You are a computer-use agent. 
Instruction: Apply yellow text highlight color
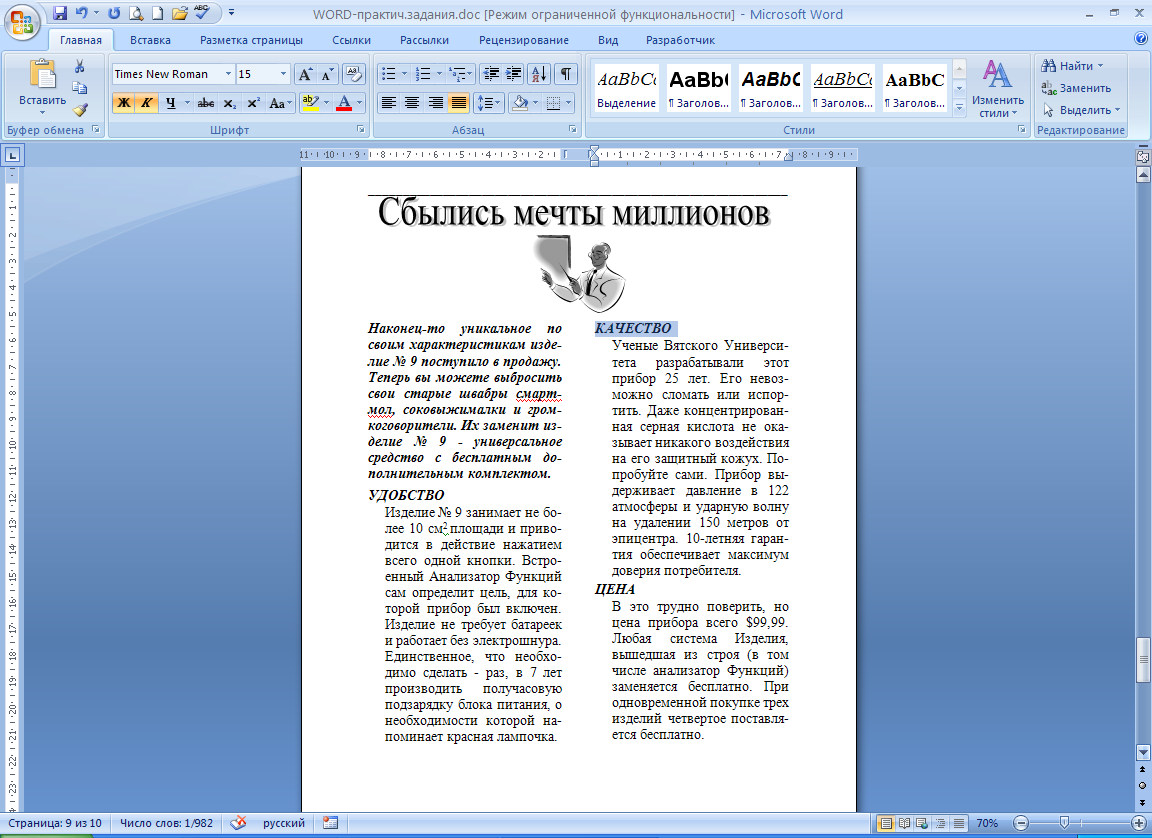(x=310, y=103)
